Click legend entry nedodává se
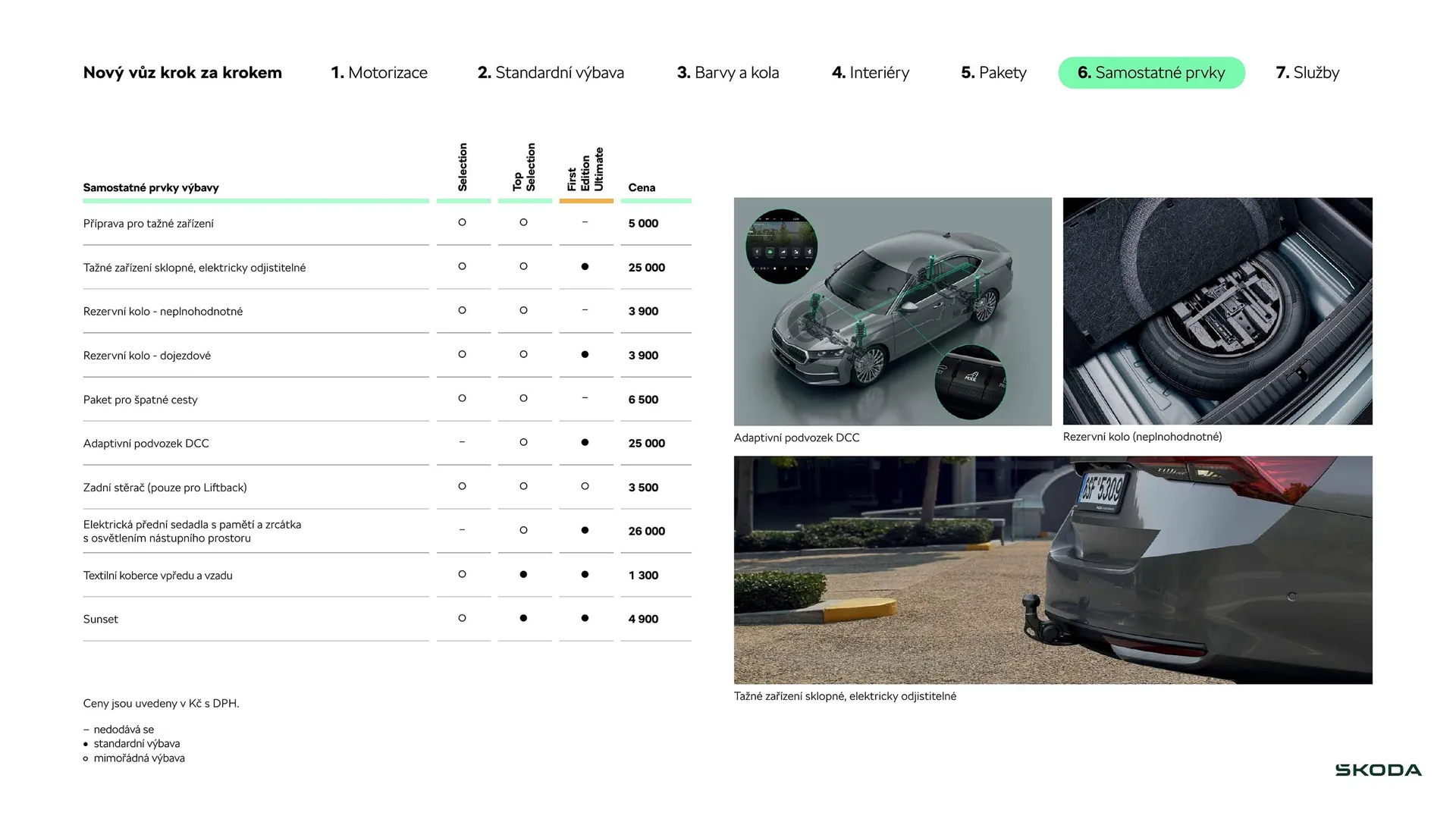The image size is (1456, 819). [124, 730]
